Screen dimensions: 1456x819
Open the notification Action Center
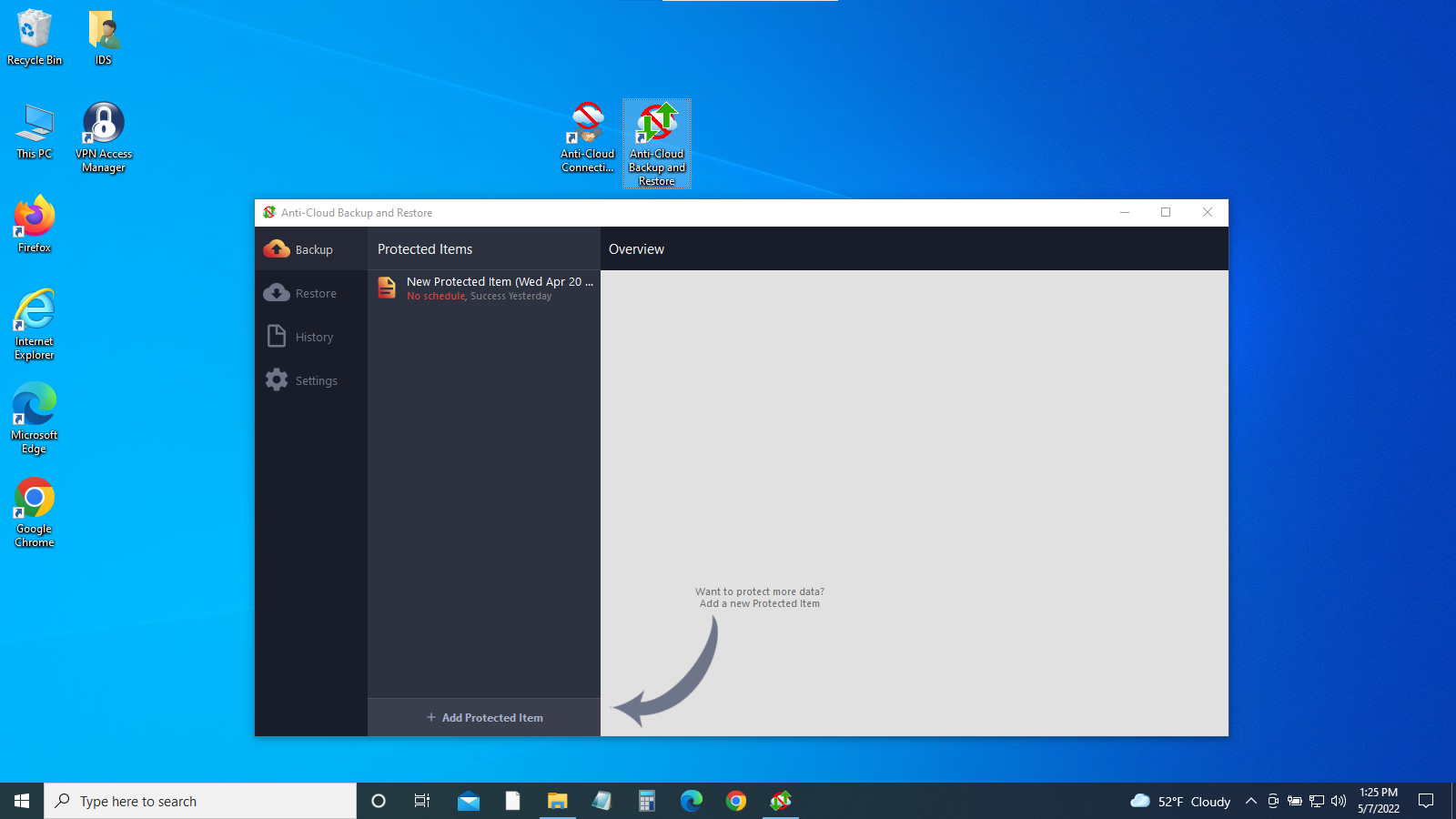[x=1426, y=801]
